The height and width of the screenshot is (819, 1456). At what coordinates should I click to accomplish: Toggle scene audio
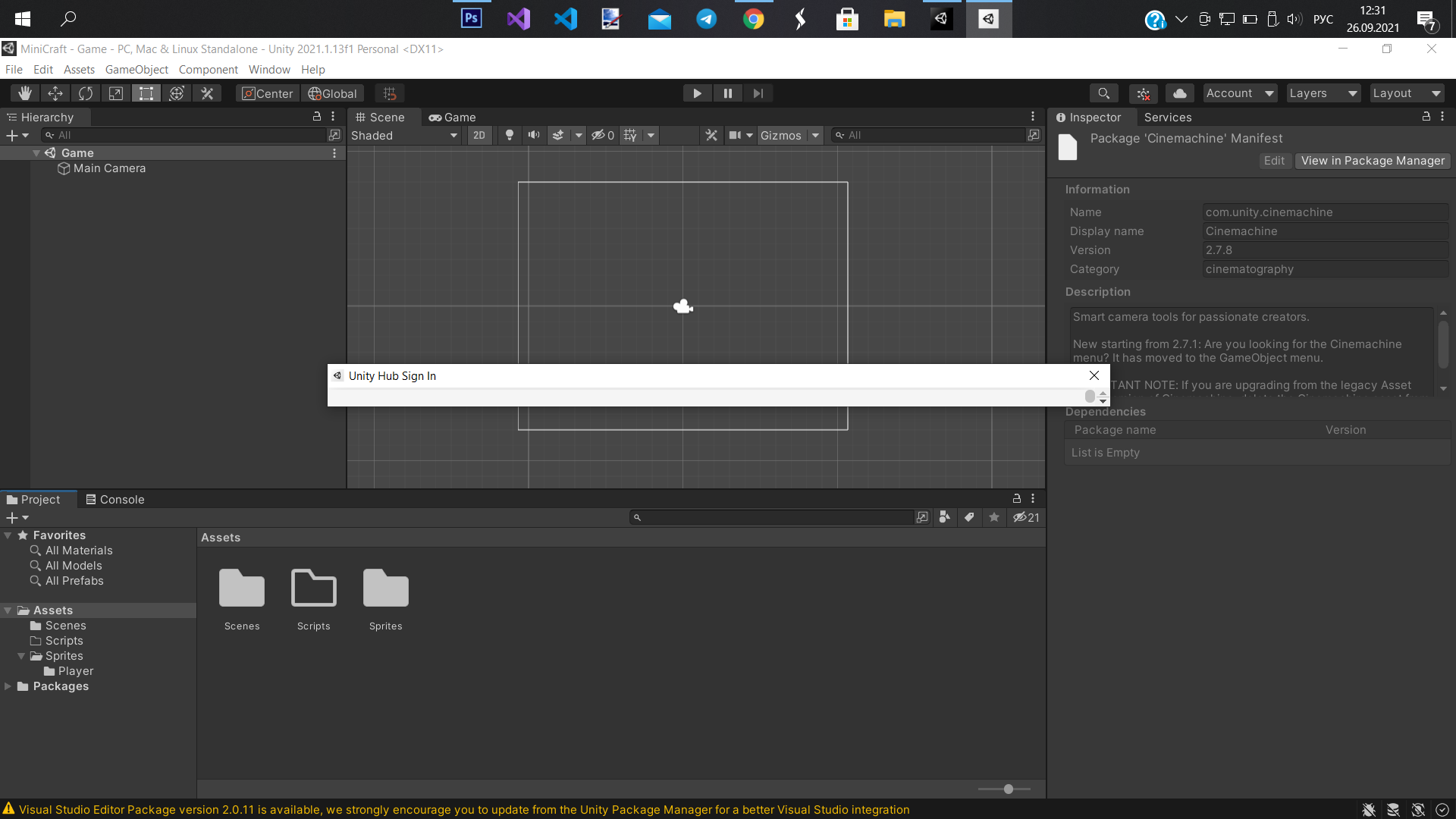[x=534, y=135]
